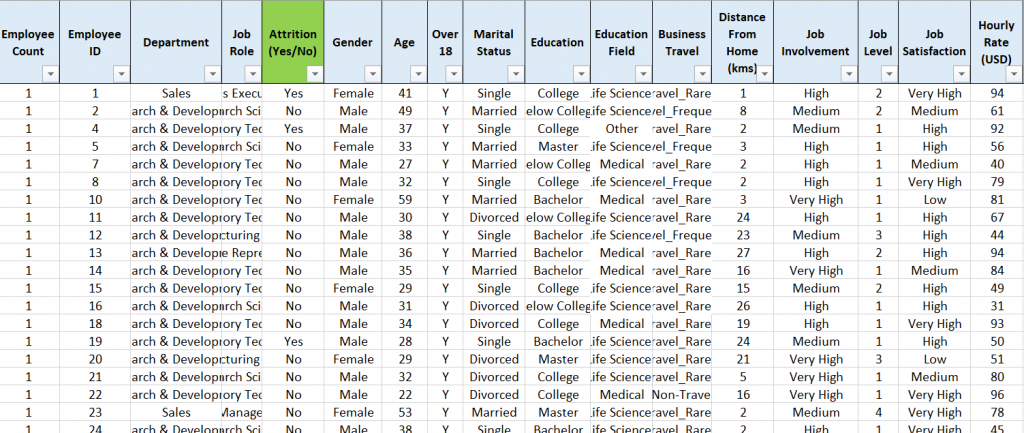Viewport: 1024px width, 433px height.
Task: Expand the Department column filter arrow
Action: [x=212, y=73]
